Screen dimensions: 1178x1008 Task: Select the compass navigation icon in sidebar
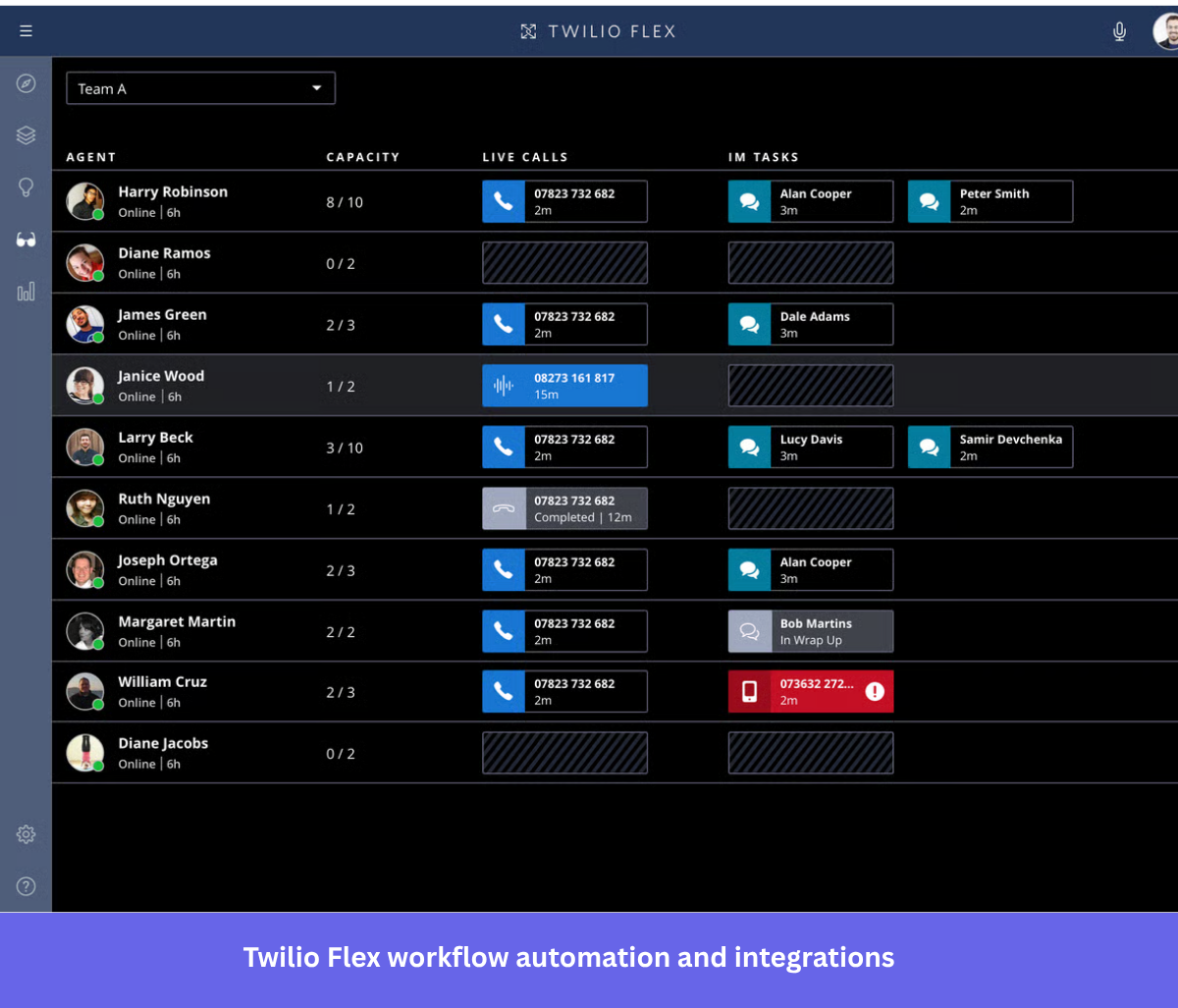pyautogui.click(x=26, y=83)
